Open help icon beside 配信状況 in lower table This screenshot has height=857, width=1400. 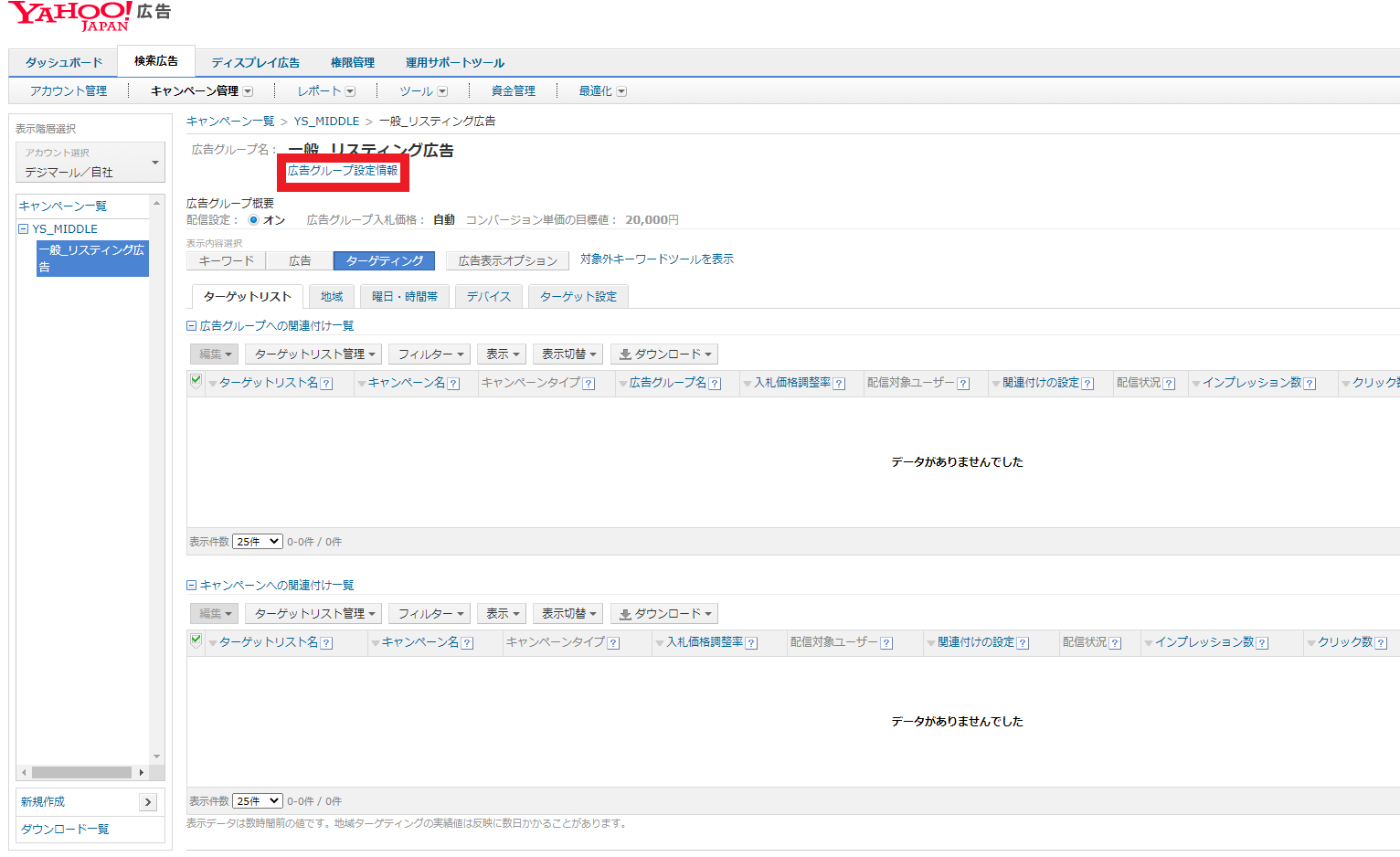click(x=1115, y=643)
